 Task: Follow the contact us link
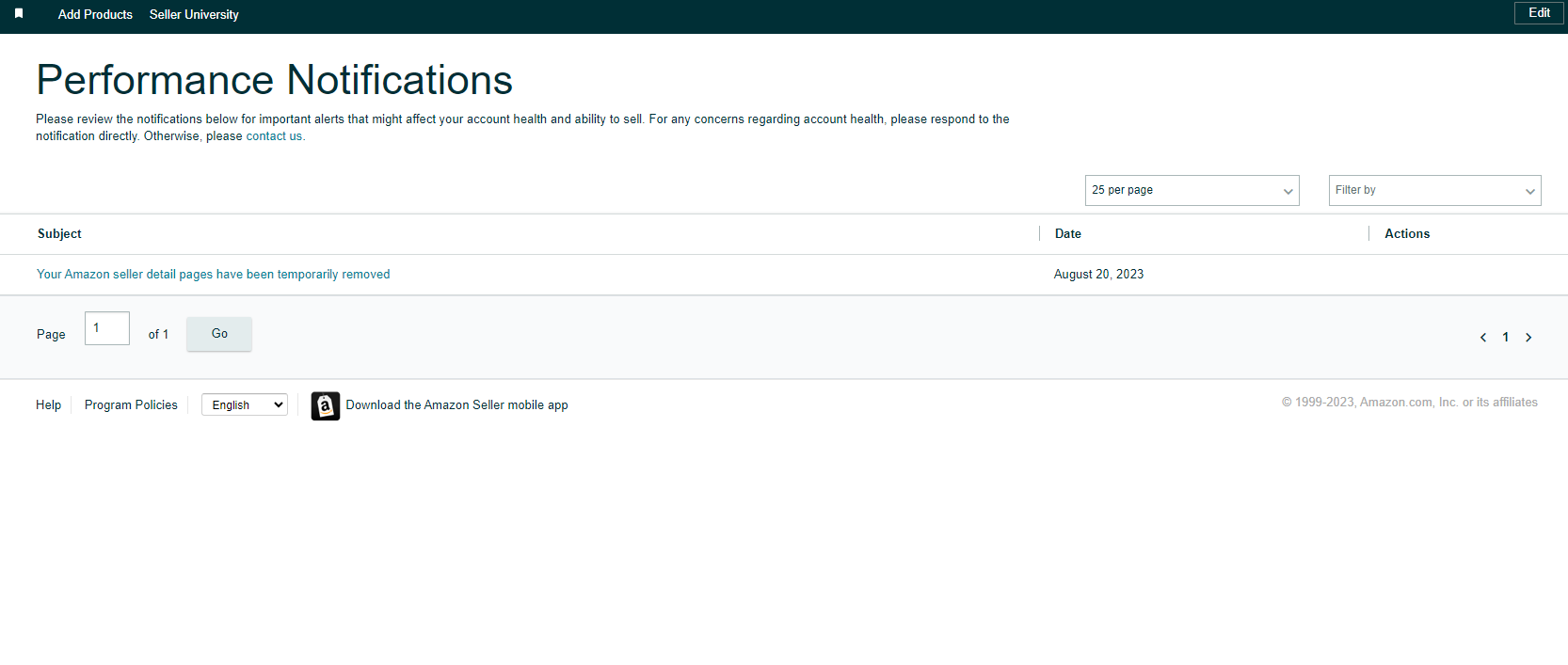tap(274, 136)
